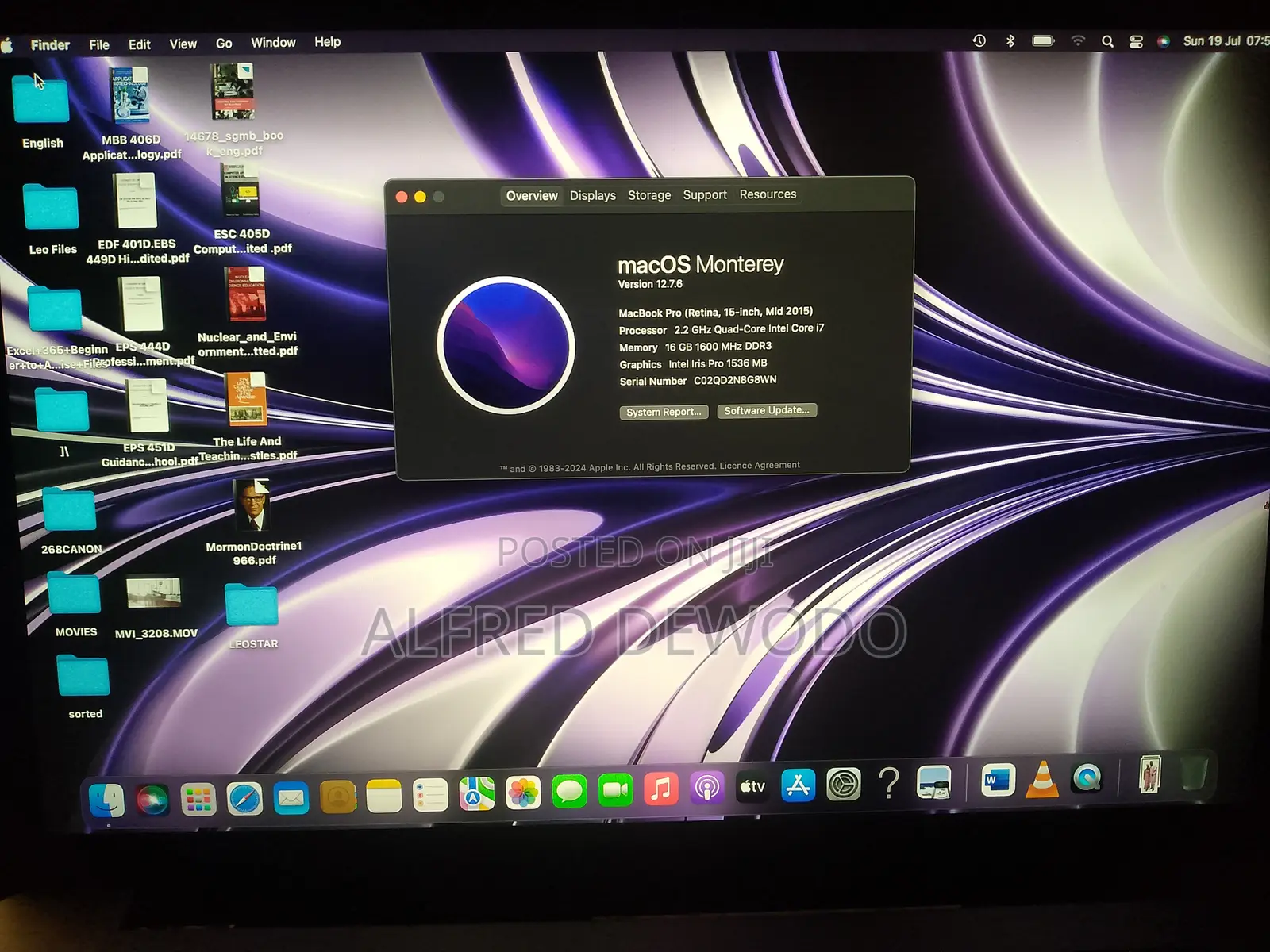Open the Window menu
The height and width of the screenshot is (952, 1270).
[273, 43]
